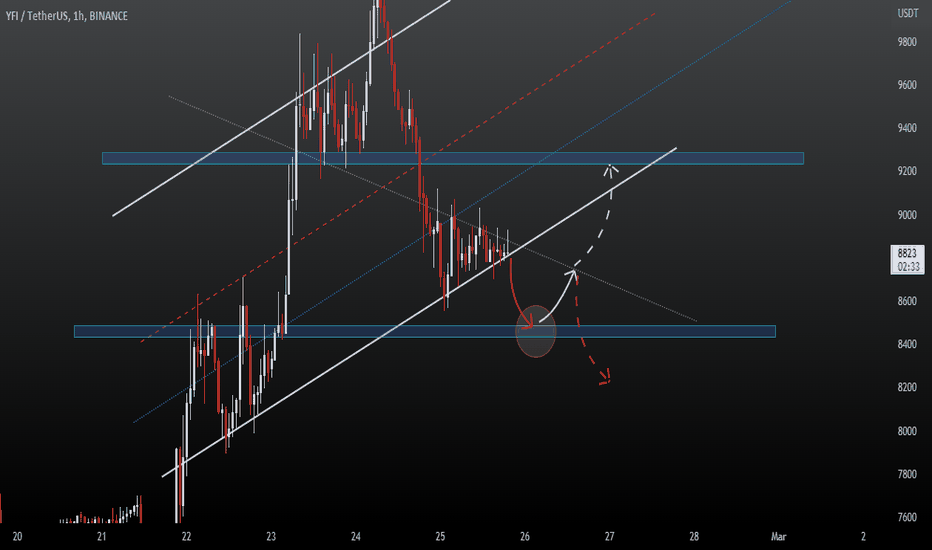
Task: Click the 7800 price axis label
Action: [907, 474]
